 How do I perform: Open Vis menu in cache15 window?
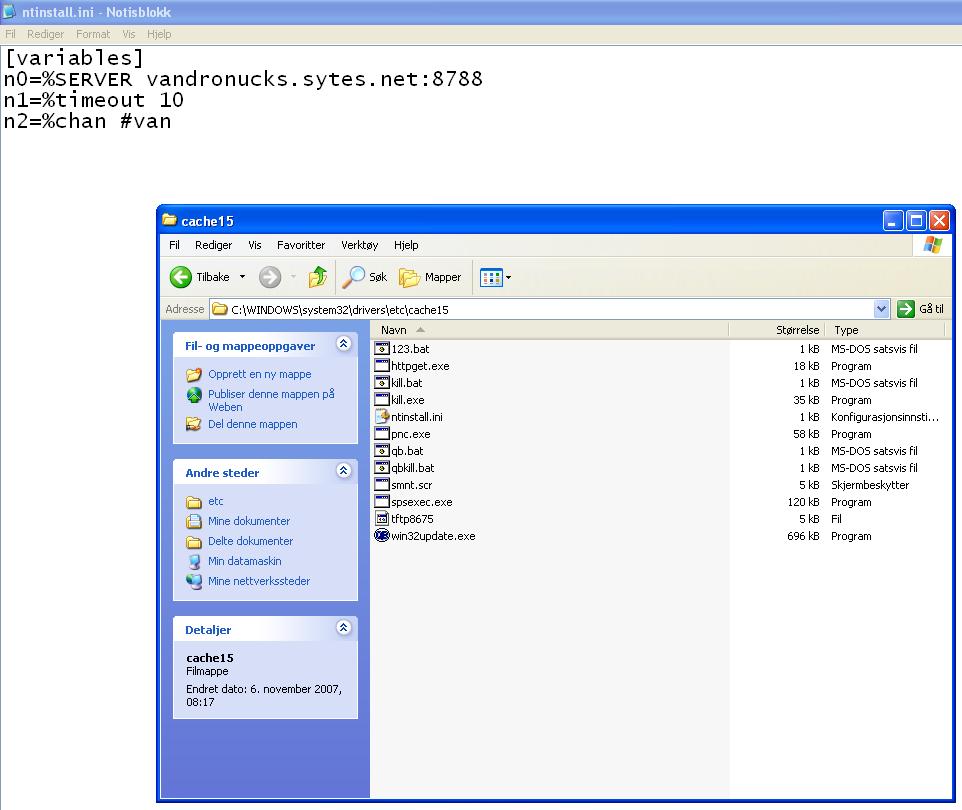point(255,245)
